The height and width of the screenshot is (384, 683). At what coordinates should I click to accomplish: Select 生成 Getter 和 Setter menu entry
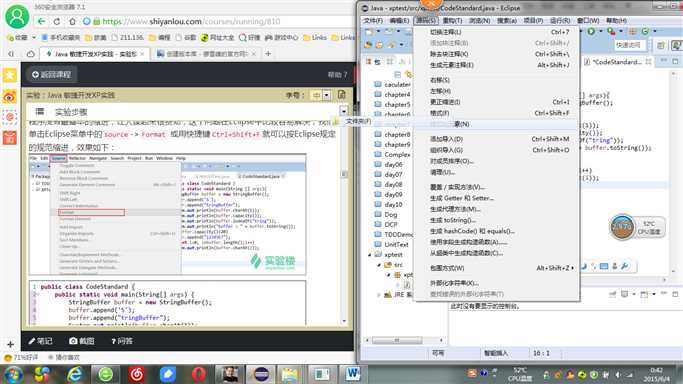[497, 198]
